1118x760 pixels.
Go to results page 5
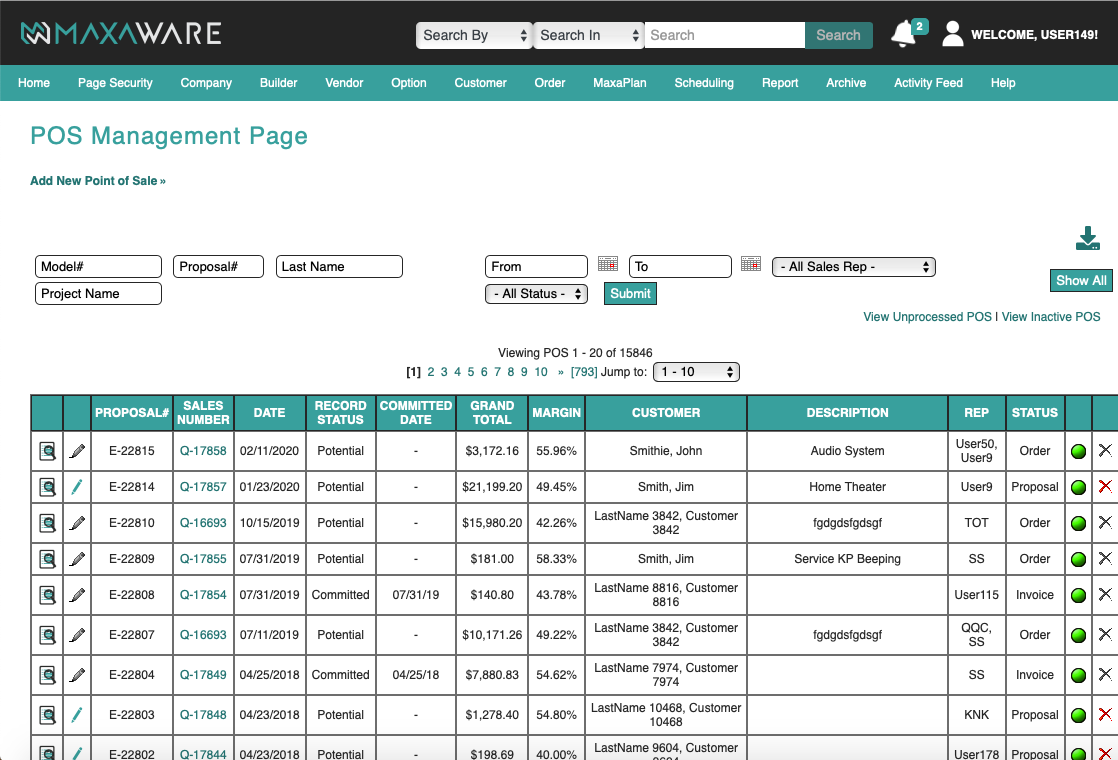[x=471, y=371]
